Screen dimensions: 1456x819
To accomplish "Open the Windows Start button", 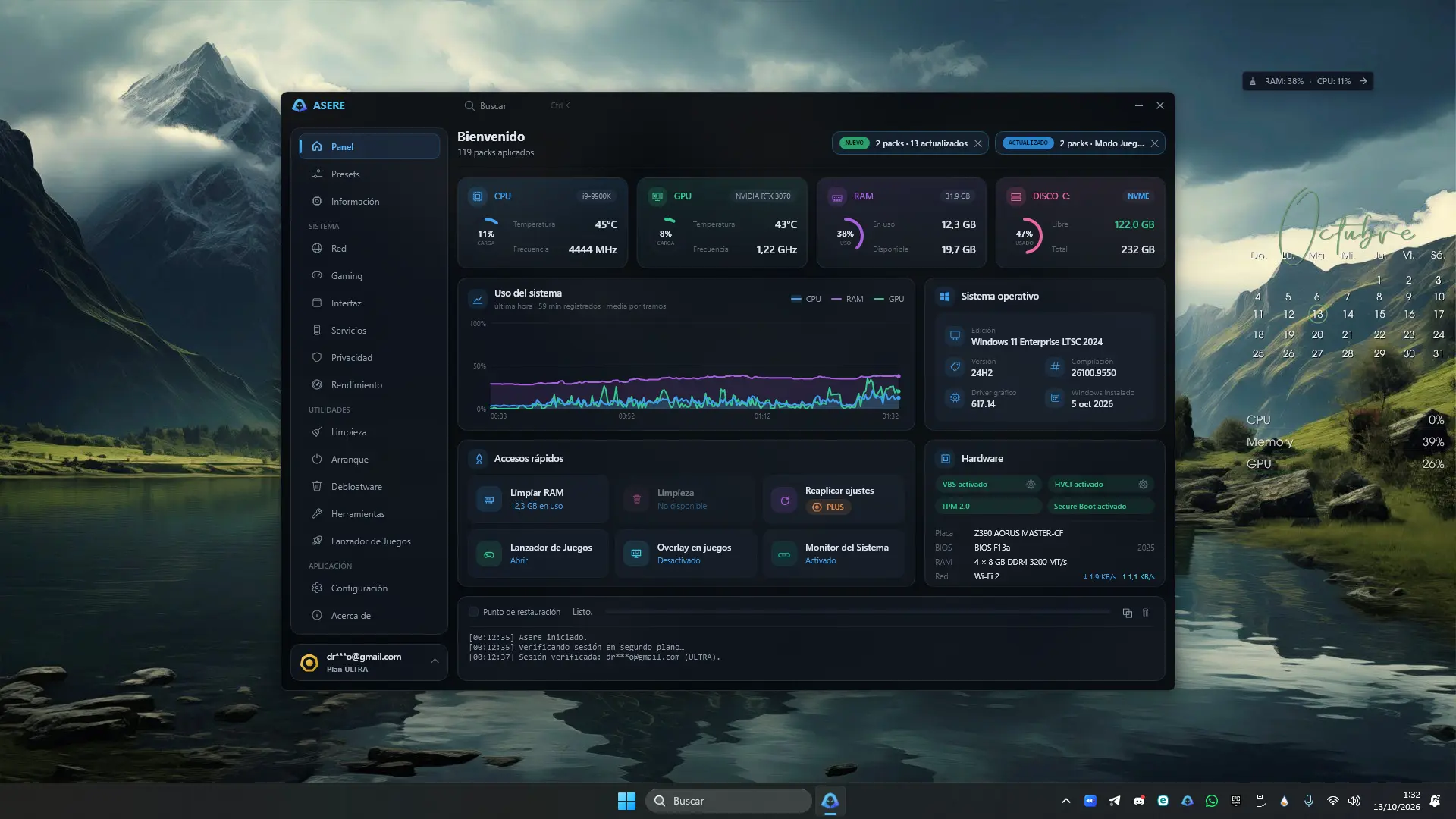I will click(x=626, y=801).
